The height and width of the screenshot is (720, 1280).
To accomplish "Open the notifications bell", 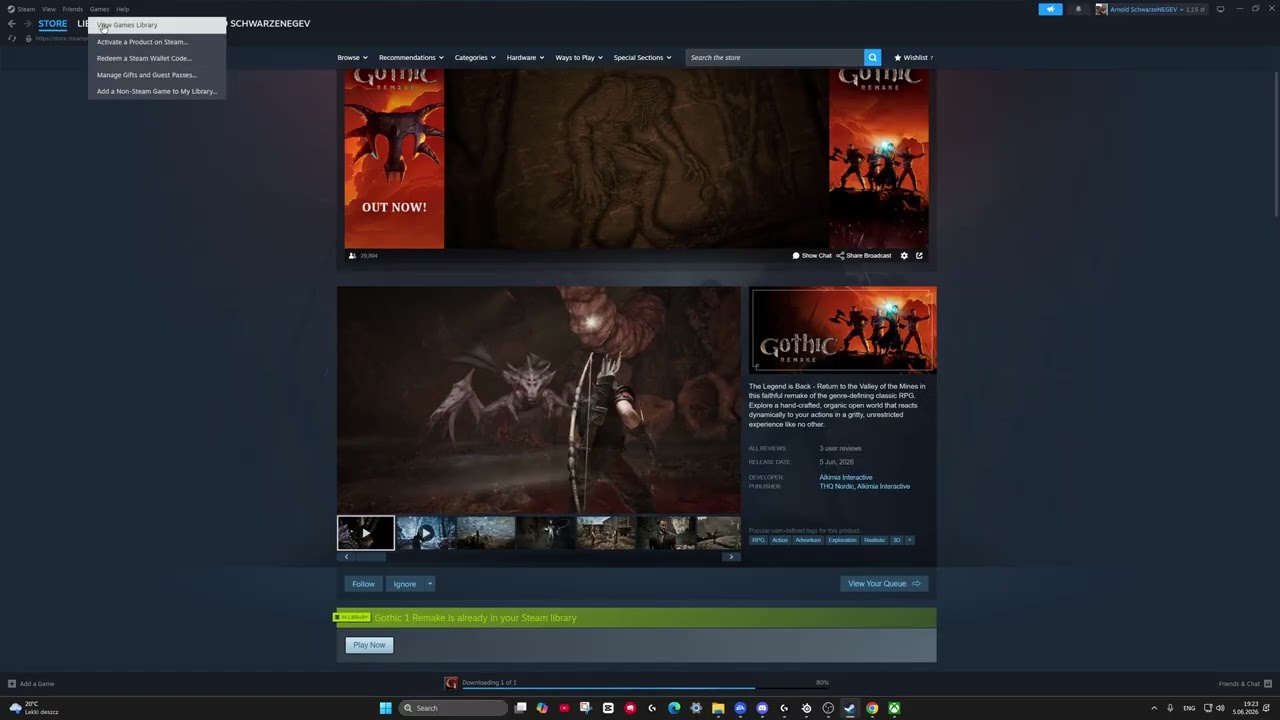I will pos(1078,9).
